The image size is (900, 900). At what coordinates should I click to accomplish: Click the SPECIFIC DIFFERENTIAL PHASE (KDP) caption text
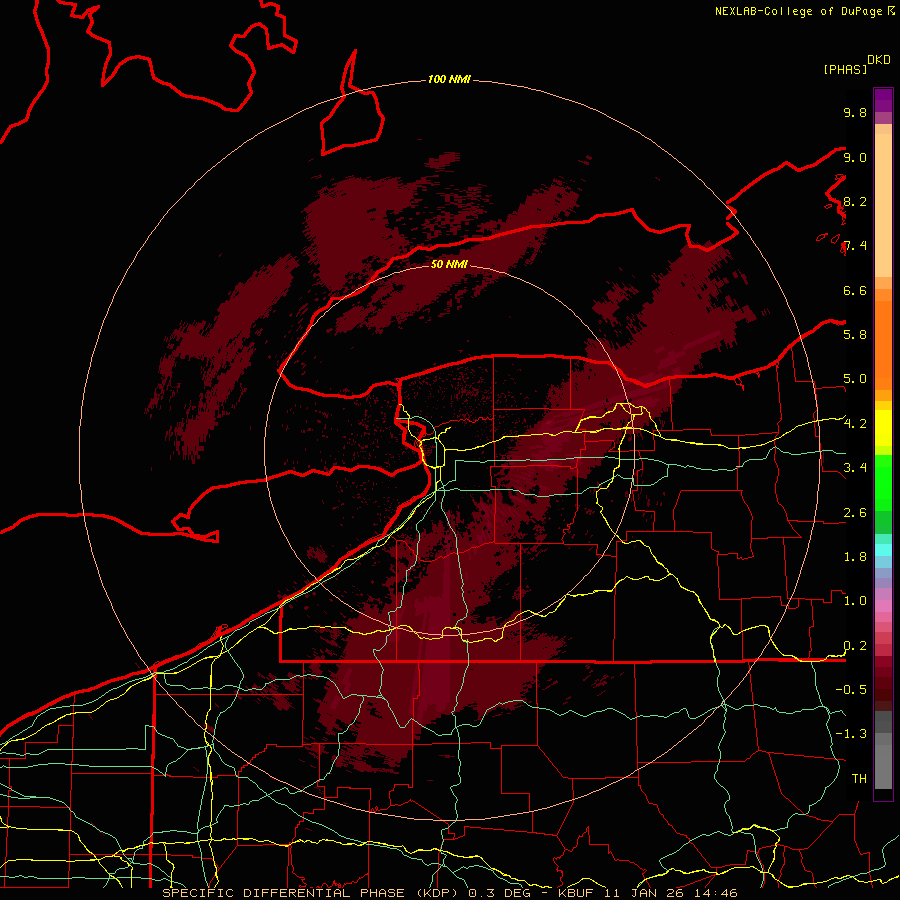coord(312,893)
